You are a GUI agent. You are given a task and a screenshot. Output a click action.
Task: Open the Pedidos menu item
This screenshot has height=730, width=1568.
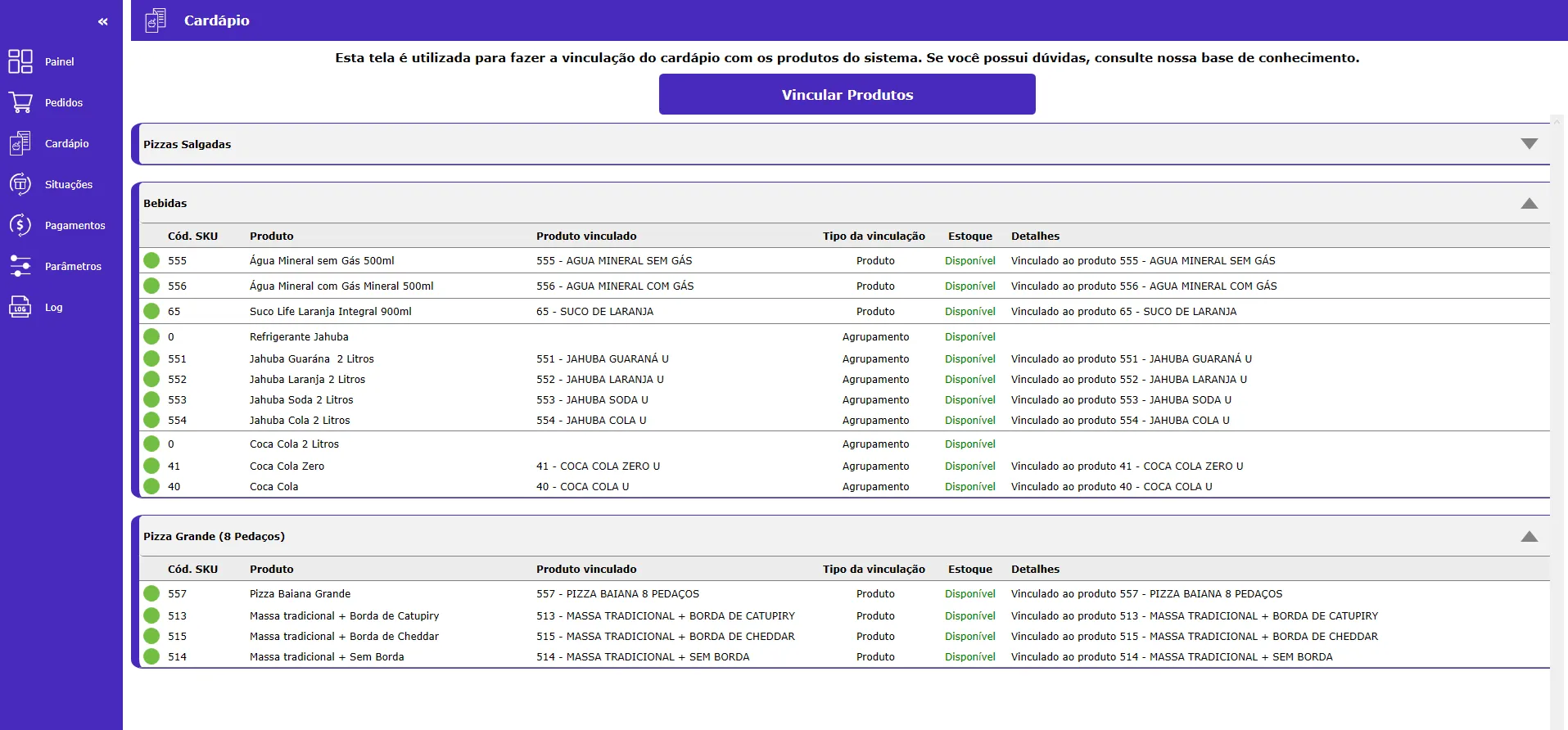point(64,102)
